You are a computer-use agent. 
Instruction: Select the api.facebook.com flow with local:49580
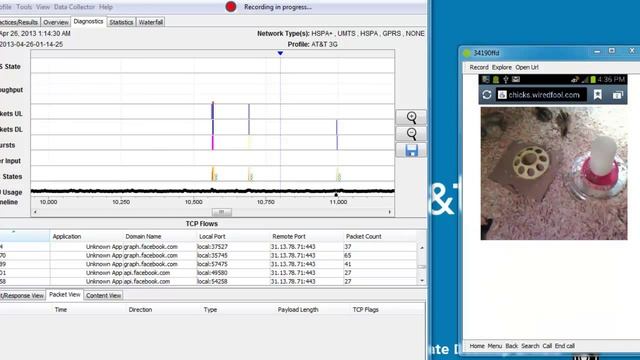click(x=208, y=273)
